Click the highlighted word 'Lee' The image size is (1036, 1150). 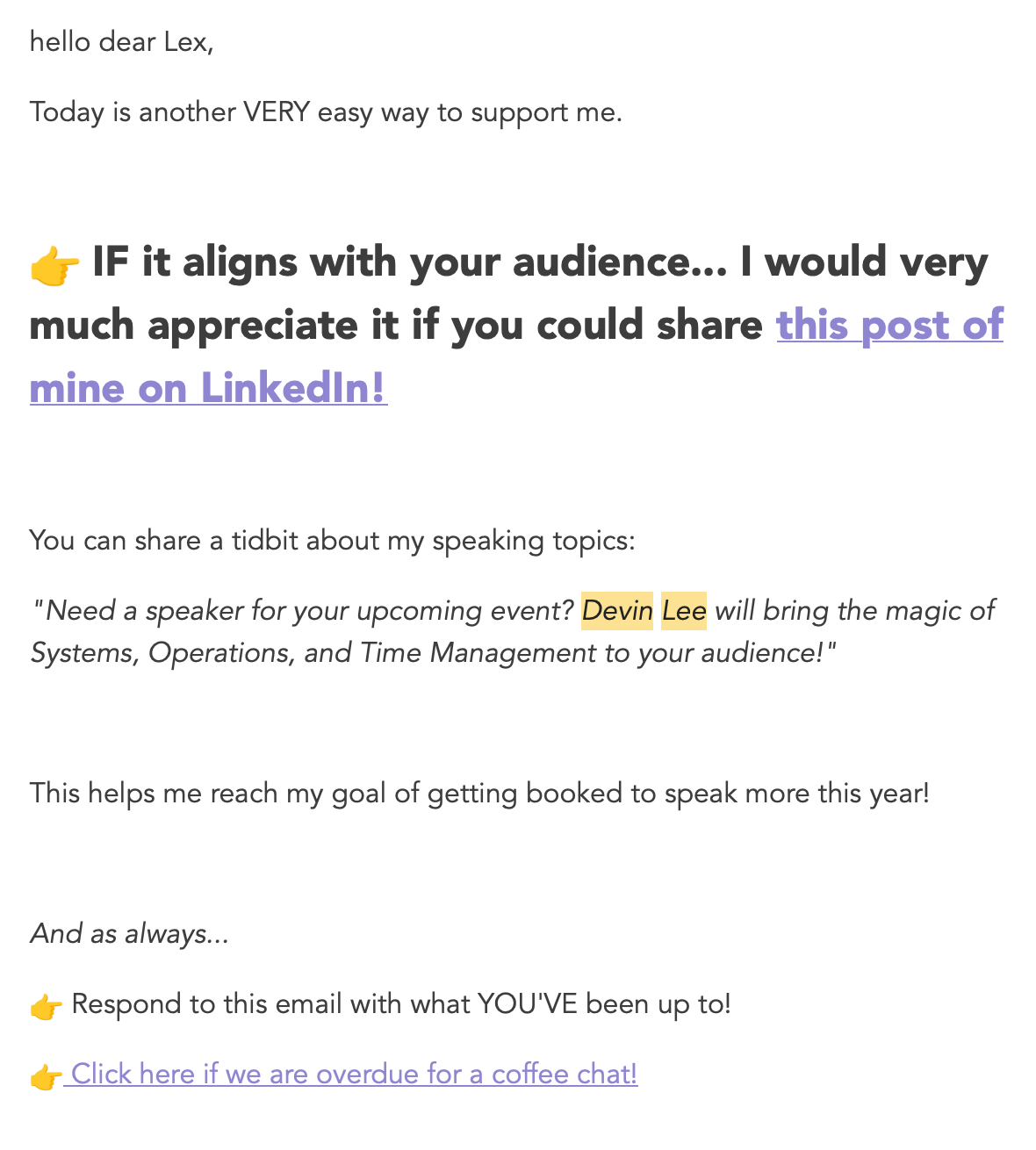tap(684, 610)
